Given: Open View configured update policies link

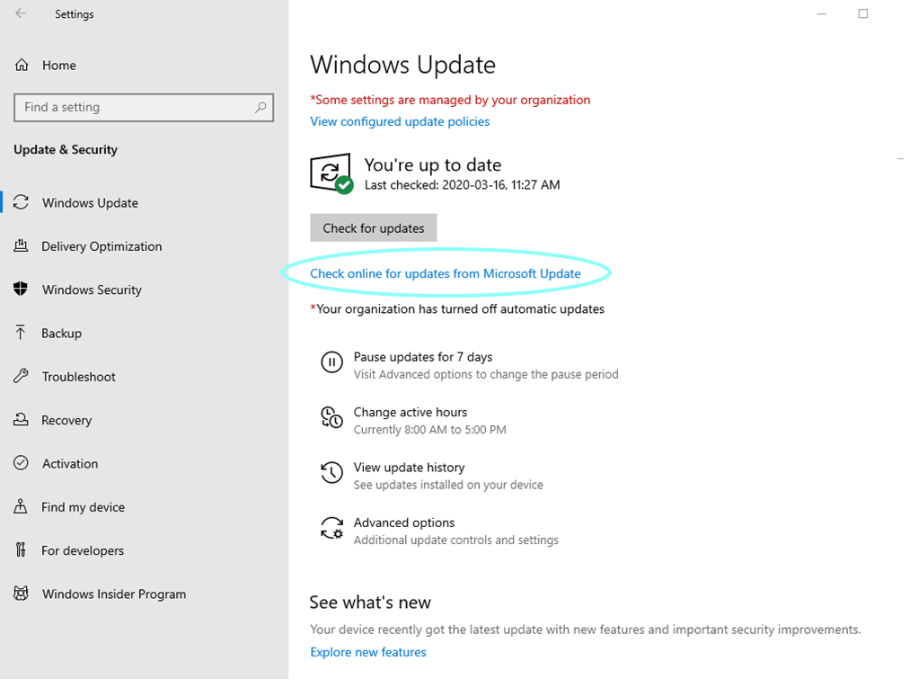Looking at the screenshot, I should (x=400, y=122).
